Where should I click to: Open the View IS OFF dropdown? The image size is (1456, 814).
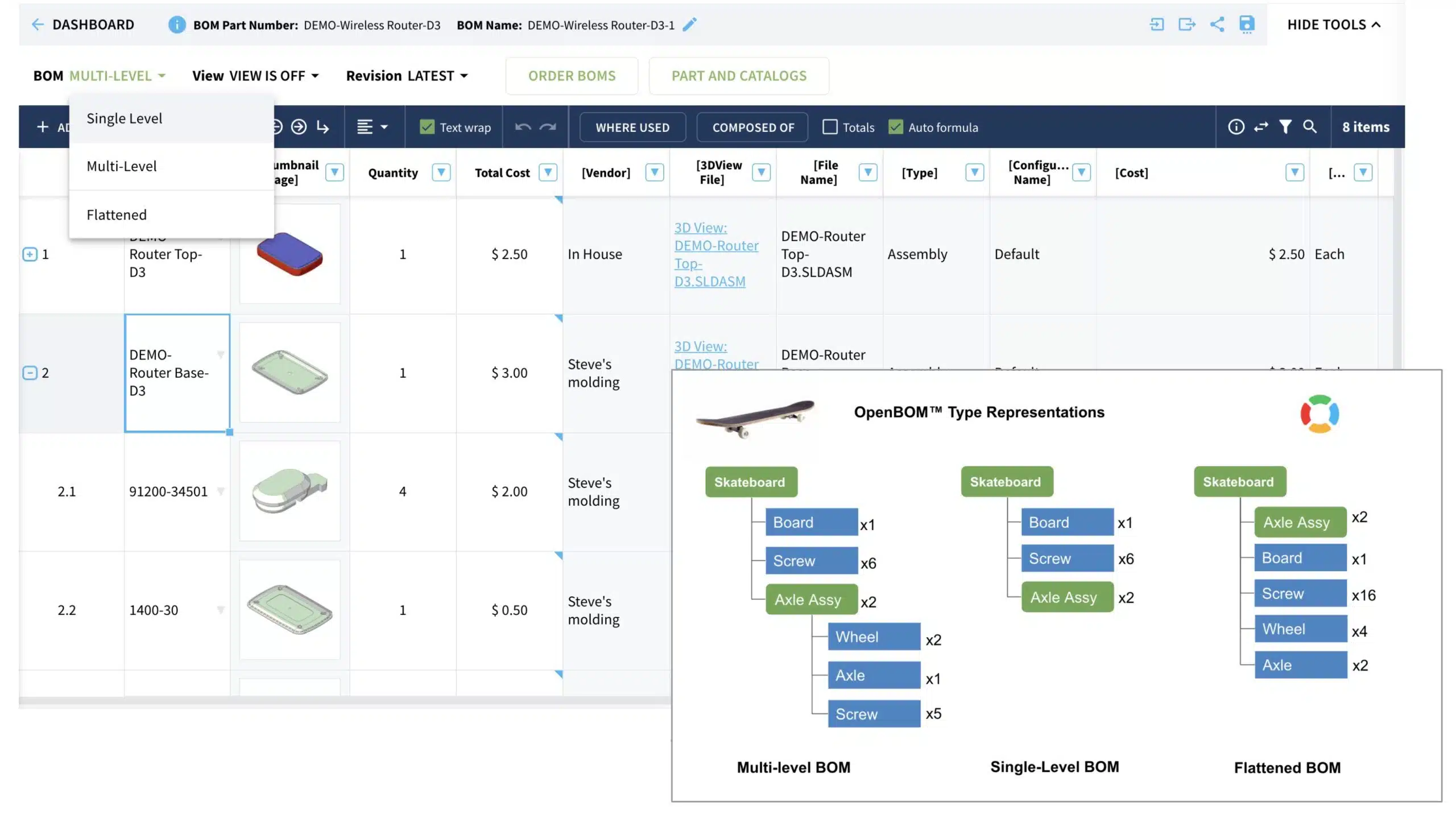pyautogui.click(x=255, y=76)
